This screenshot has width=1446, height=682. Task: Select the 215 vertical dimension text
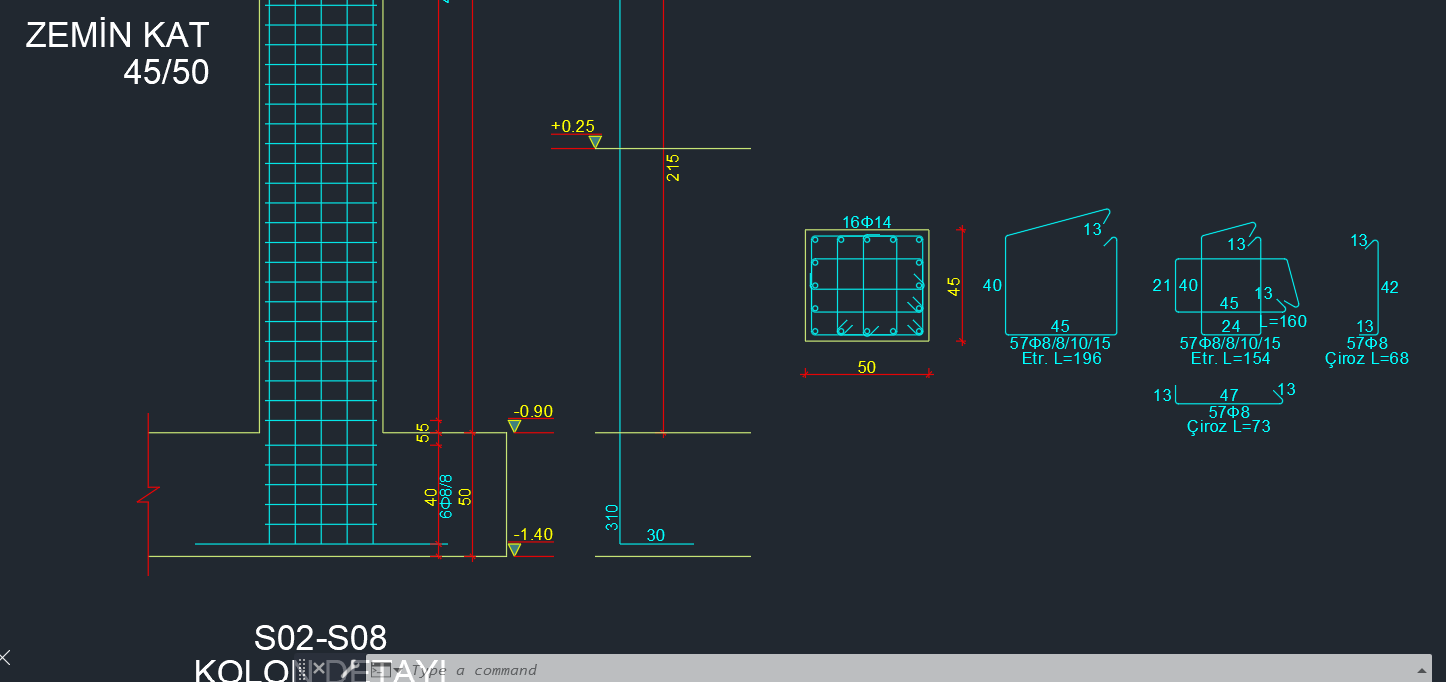click(673, 166)
